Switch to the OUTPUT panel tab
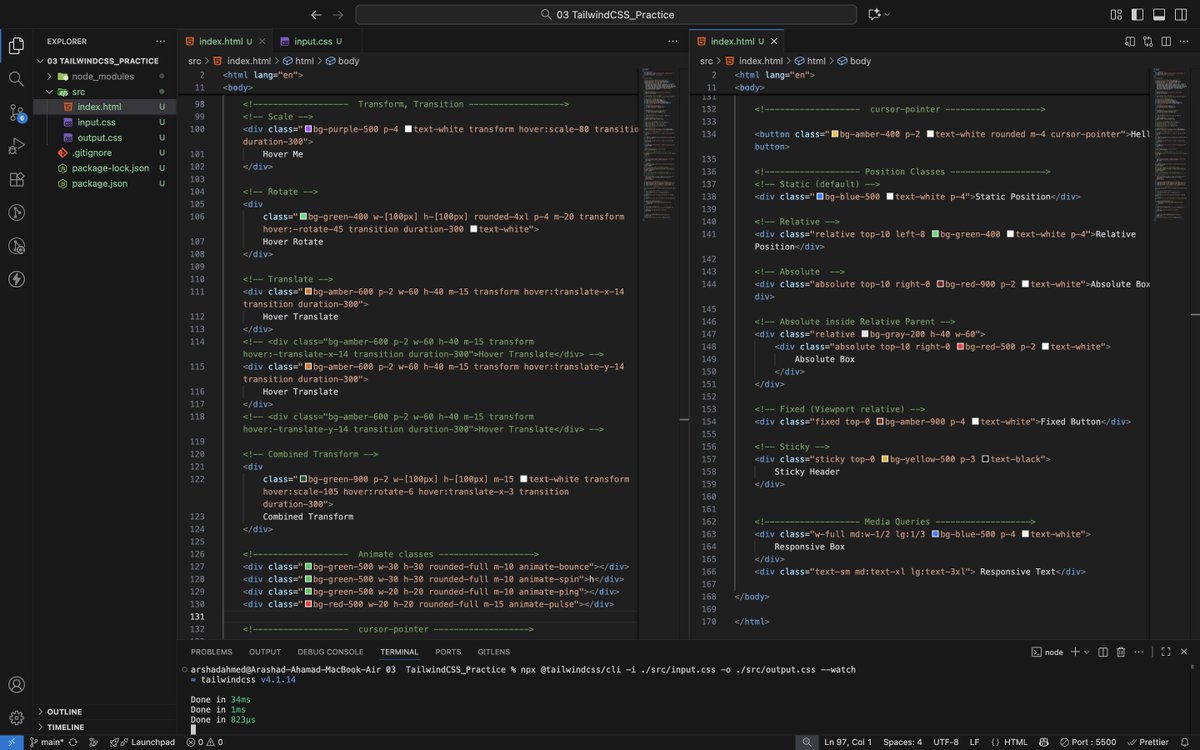 [265, 651]
